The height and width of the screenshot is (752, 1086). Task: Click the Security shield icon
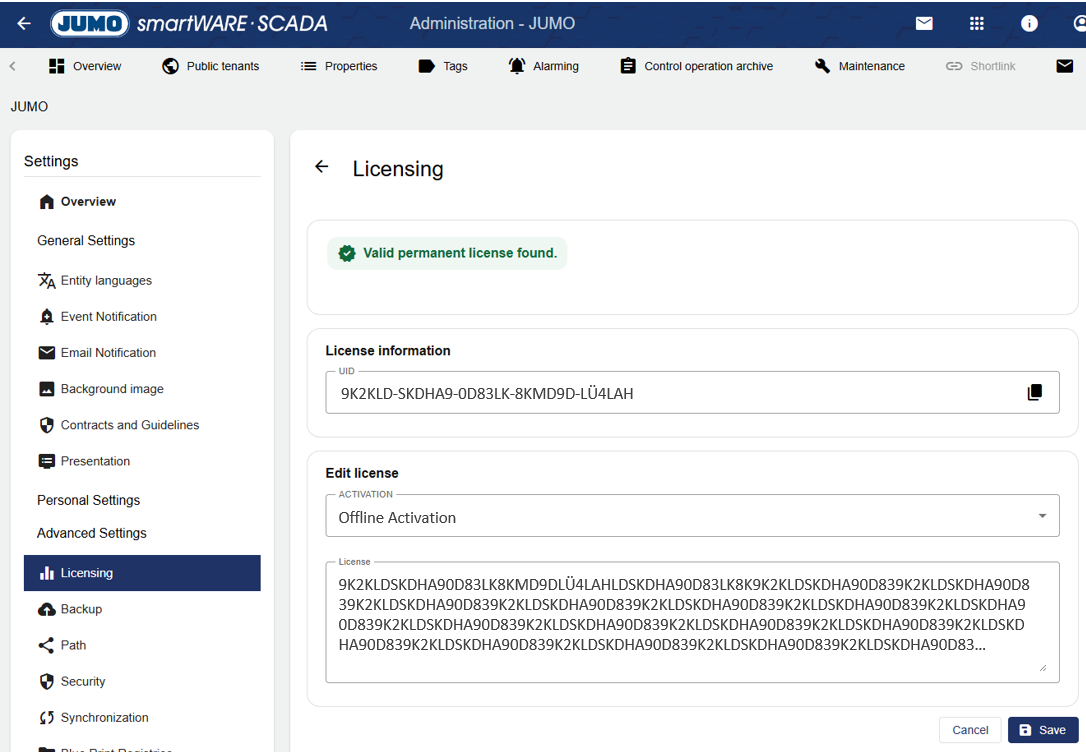[x=46, y=681]
